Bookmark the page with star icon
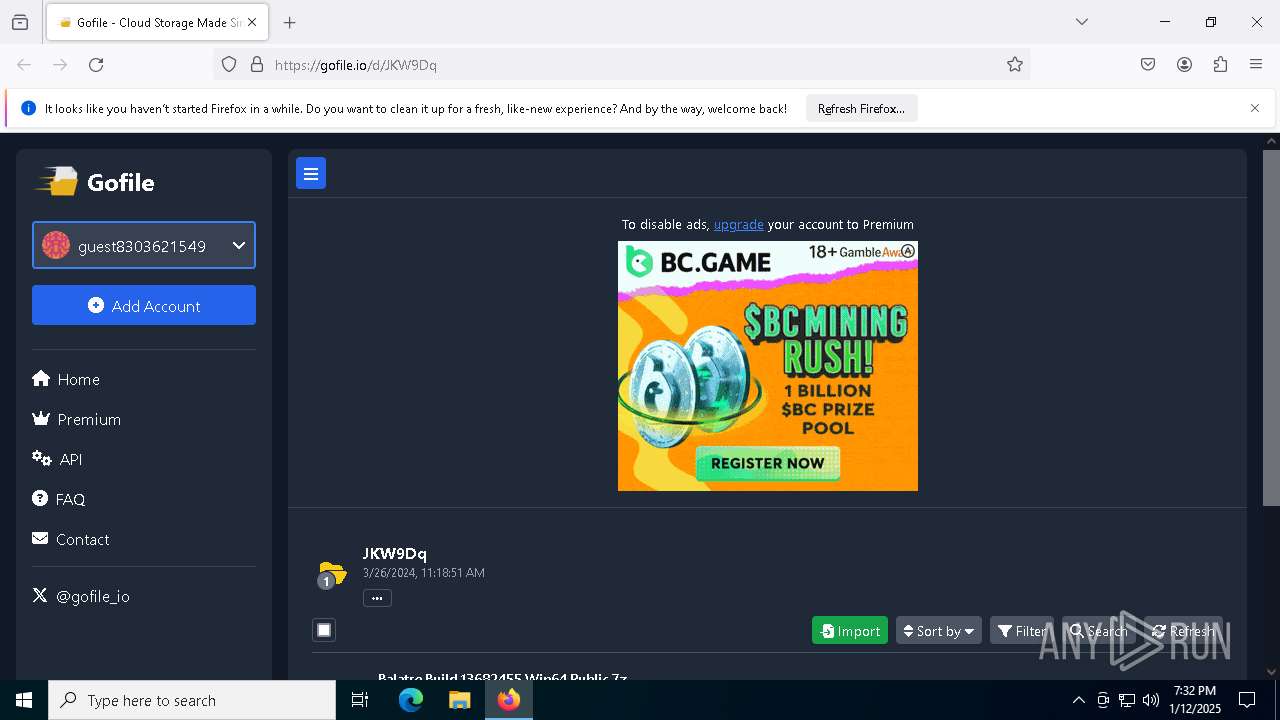 click(1015, 65)
